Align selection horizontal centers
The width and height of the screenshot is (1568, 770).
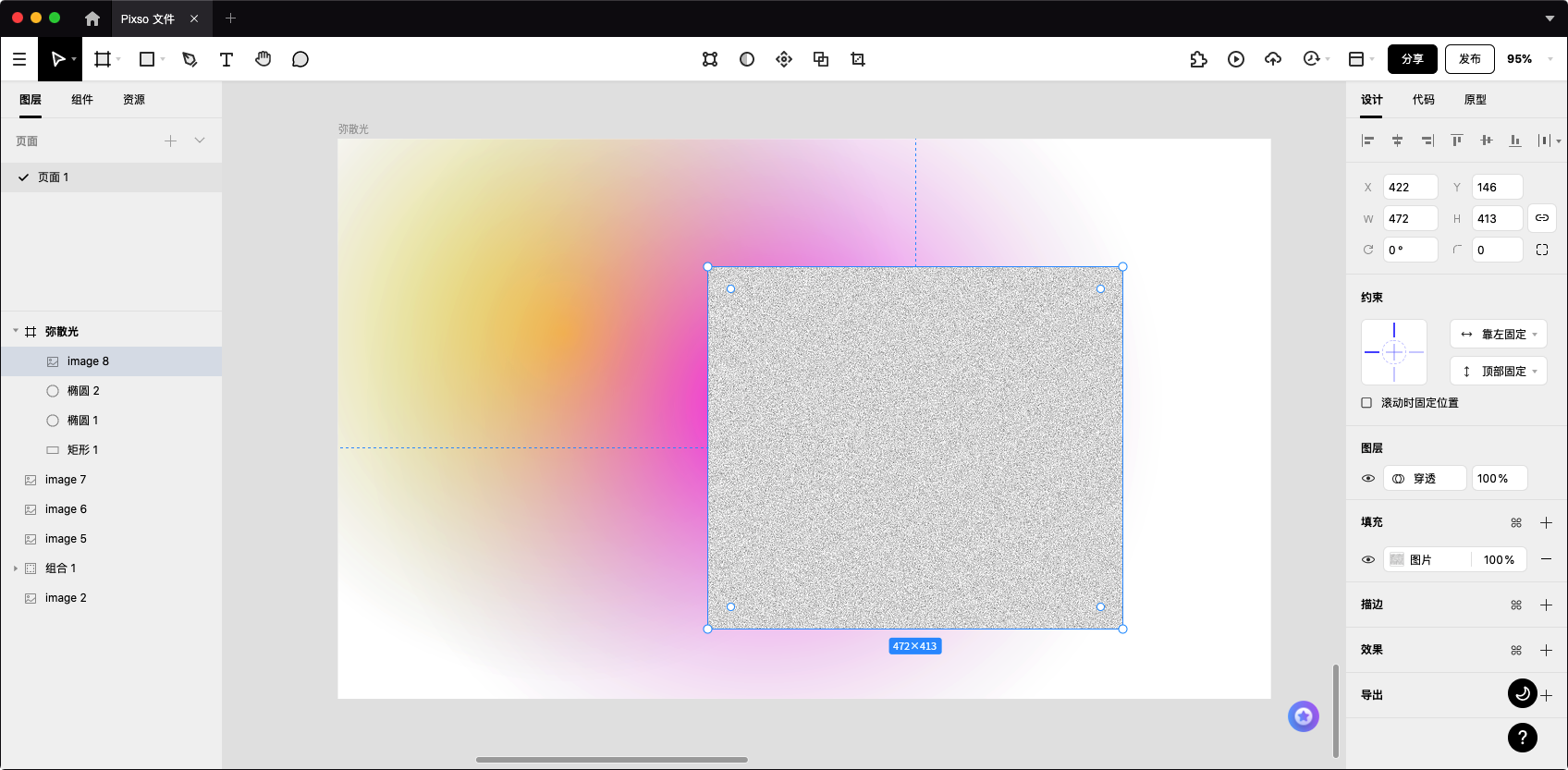coord(1398,141)
